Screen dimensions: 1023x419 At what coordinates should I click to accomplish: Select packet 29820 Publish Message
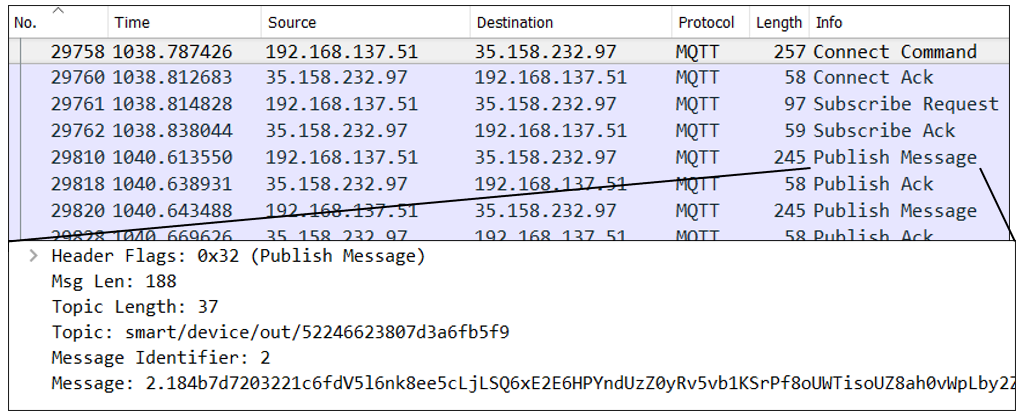click(510, 211)
